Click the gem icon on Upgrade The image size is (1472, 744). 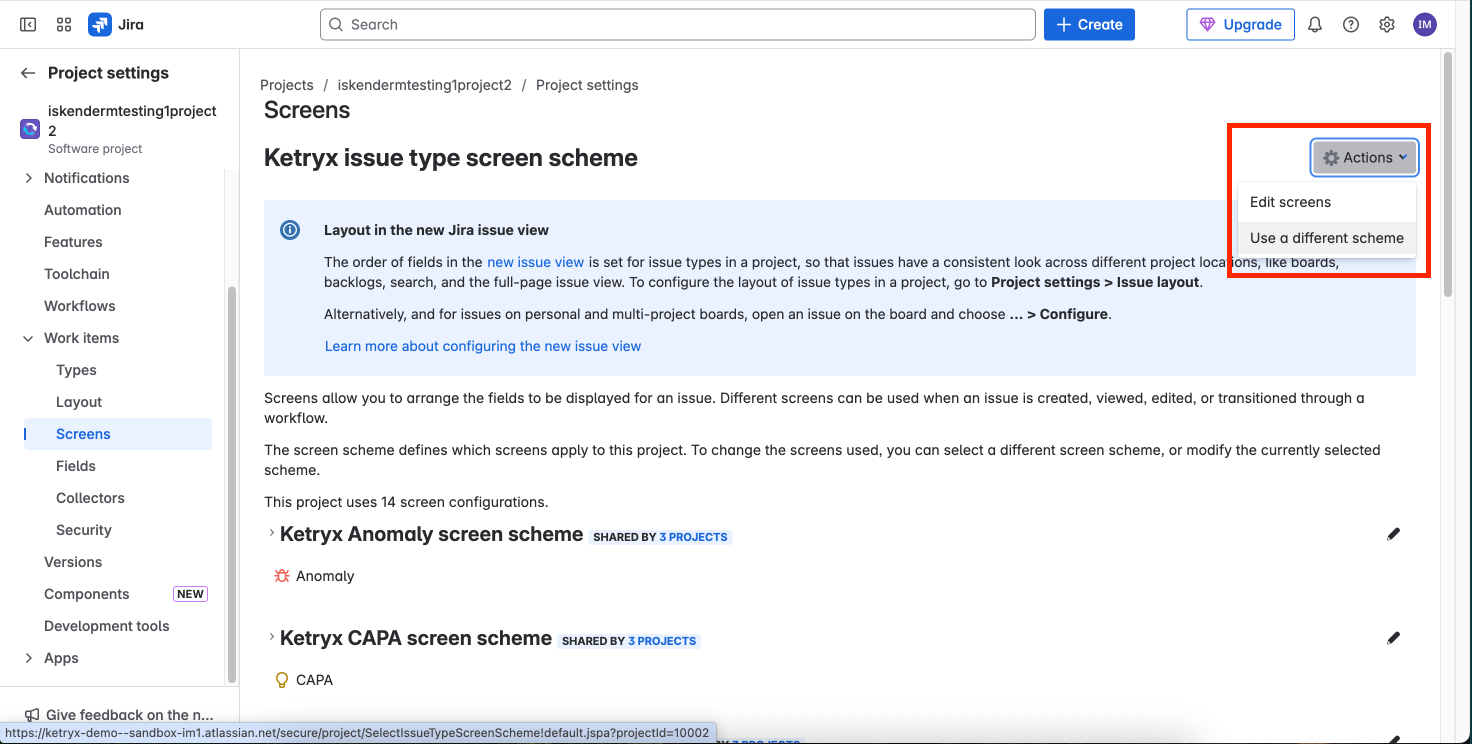coord(1208,24)
